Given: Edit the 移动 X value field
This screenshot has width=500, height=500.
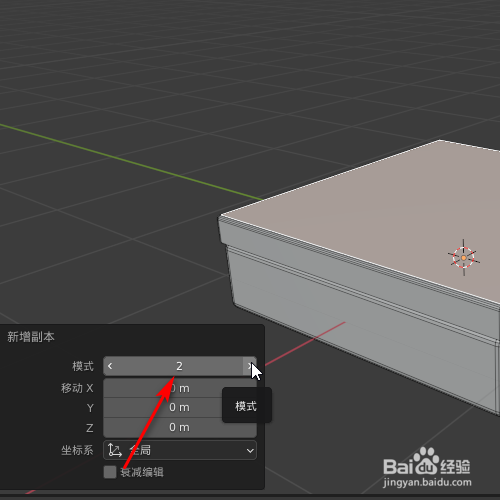Looking at the screenshot, I should pos(180,388).
